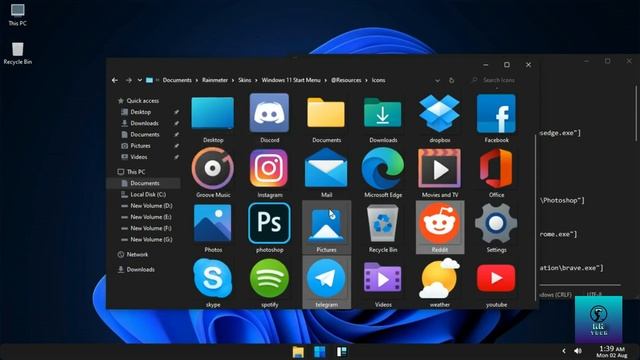
Task: Select the Discord icon file
Action: tap(269, 118)
